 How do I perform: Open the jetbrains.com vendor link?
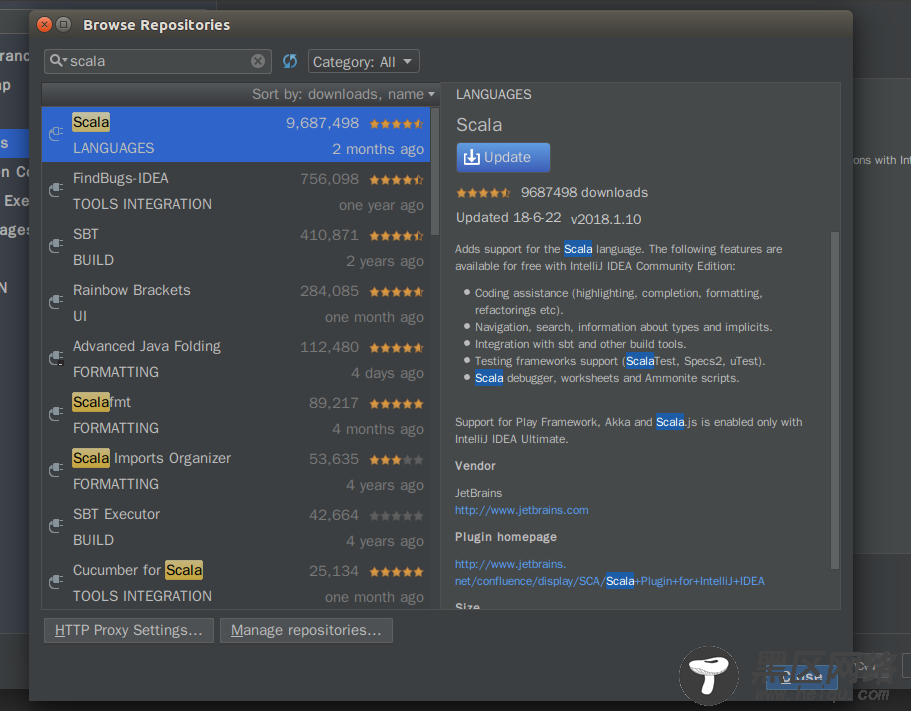[x=522, y=510]
